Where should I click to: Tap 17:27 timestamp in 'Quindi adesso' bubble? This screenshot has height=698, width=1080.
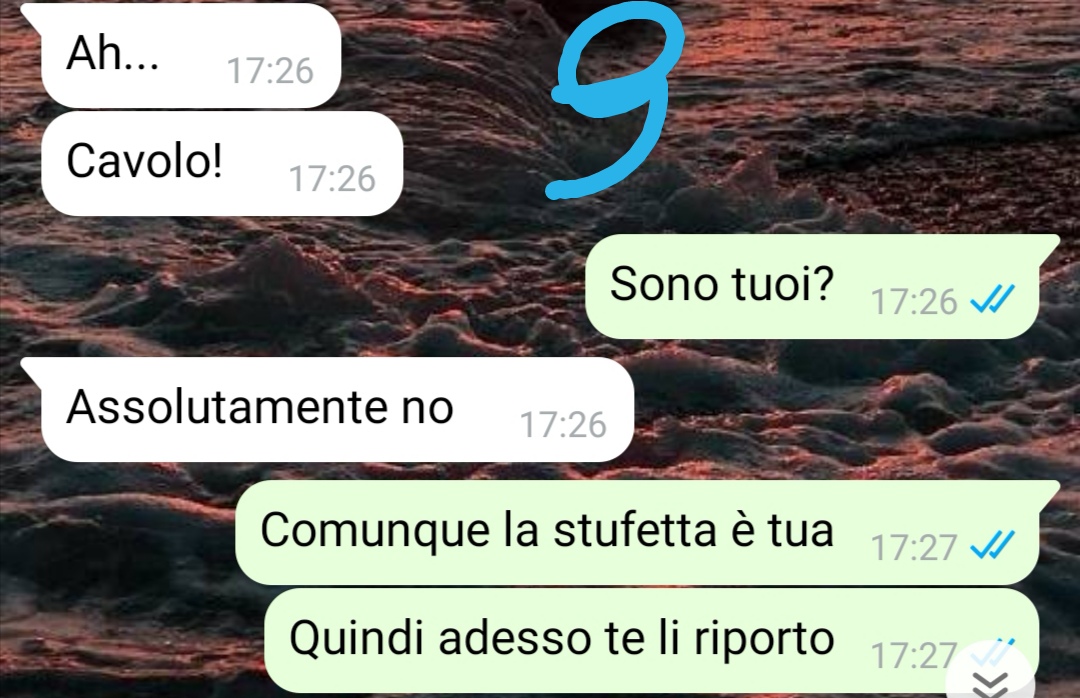click(x=914, y=655)
